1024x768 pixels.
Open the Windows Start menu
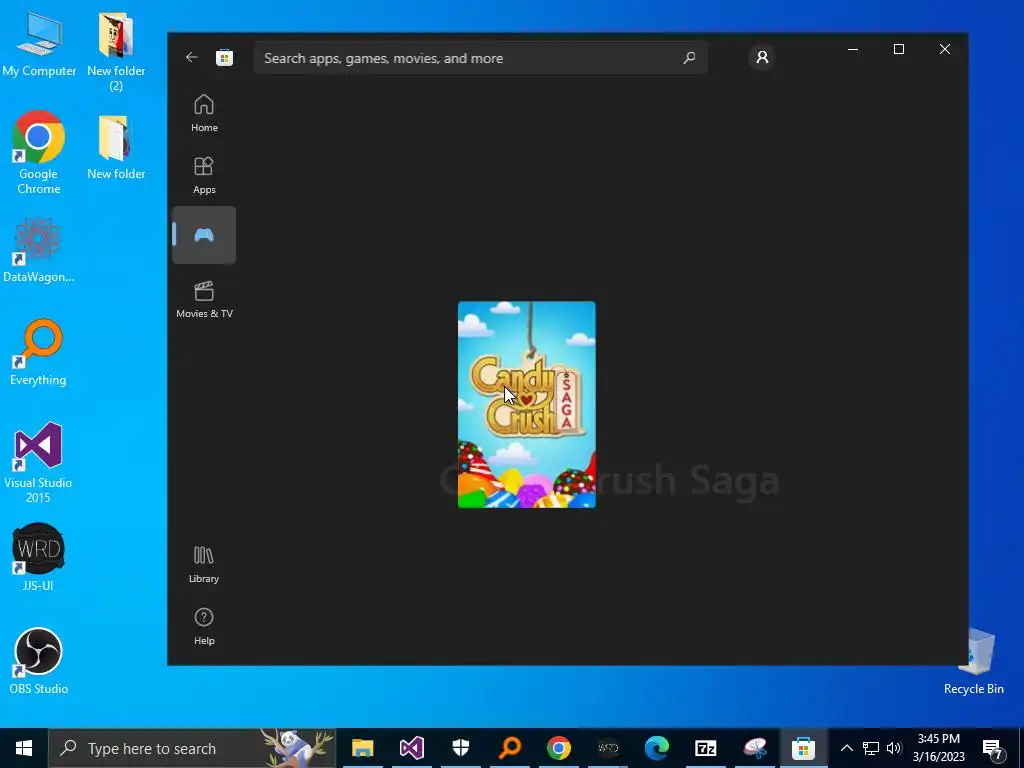[x=24, y=748]
